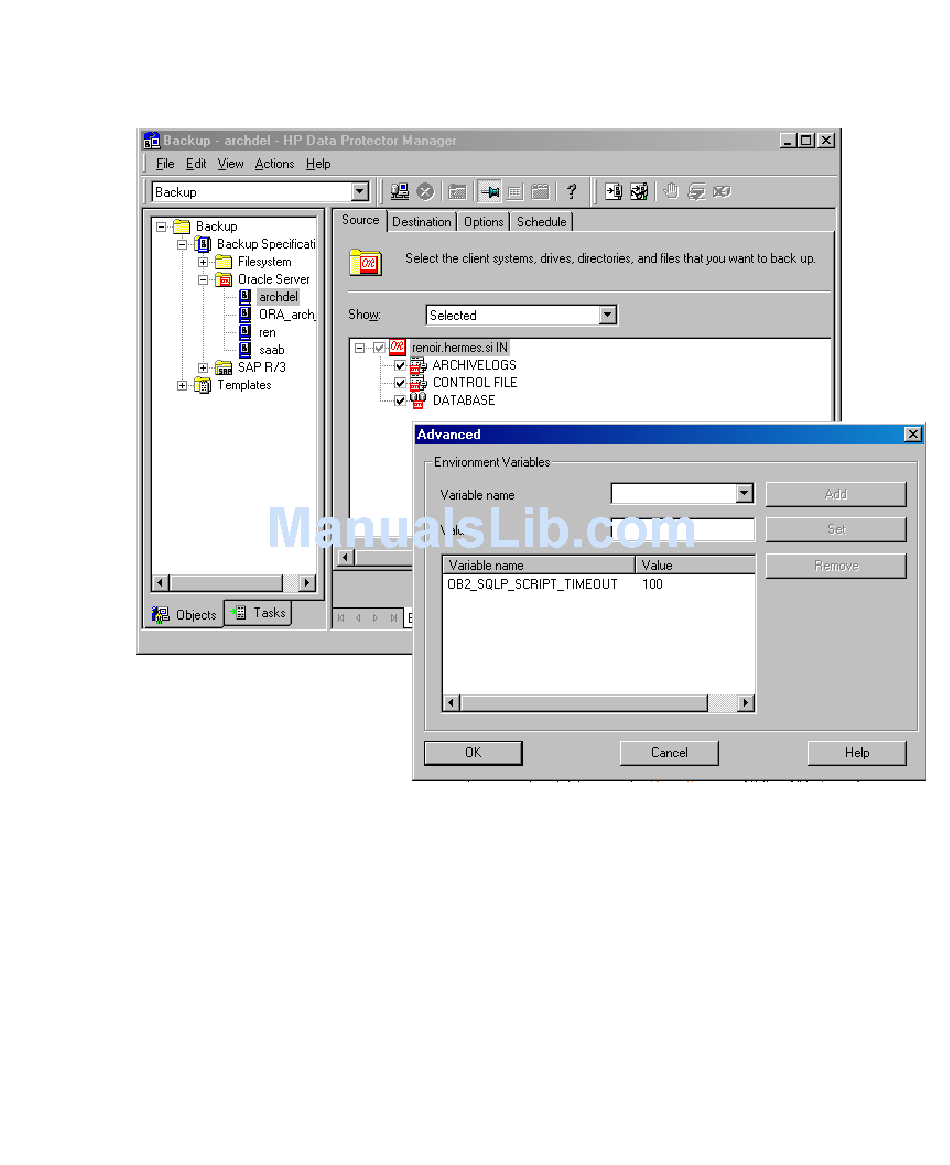Open the View menu

coord(230,164)
